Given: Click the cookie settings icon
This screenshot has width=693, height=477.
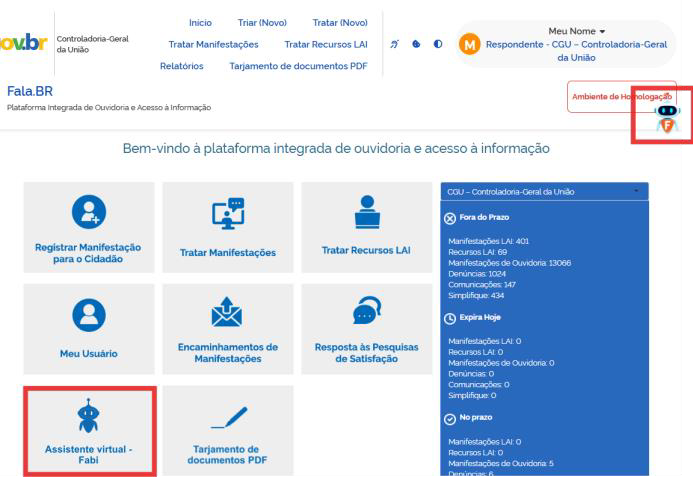Looking at the screenshot, I should point(416,44).
